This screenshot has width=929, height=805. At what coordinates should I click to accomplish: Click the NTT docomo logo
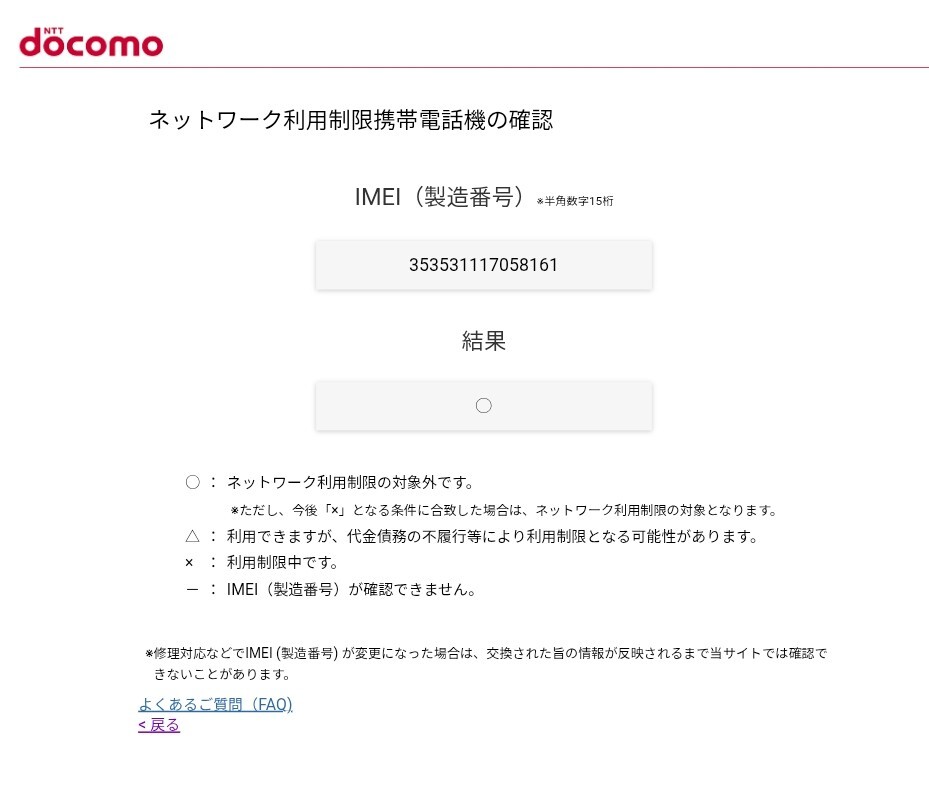pos(91,42)
